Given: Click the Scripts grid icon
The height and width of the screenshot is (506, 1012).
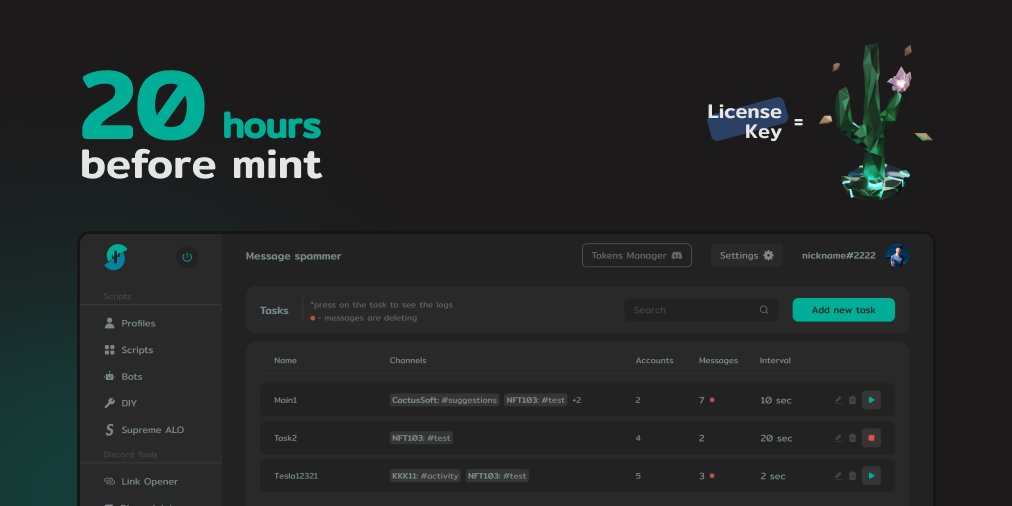Looking at the screenshot, I should coord(109,350).
